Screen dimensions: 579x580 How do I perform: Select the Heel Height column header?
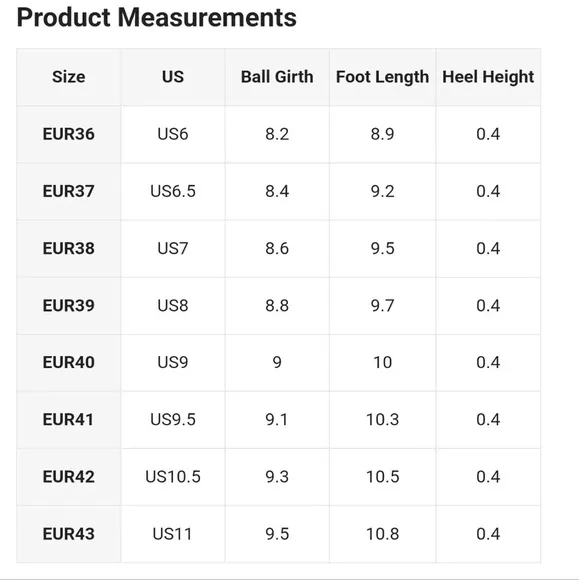[x=488, y=77]
